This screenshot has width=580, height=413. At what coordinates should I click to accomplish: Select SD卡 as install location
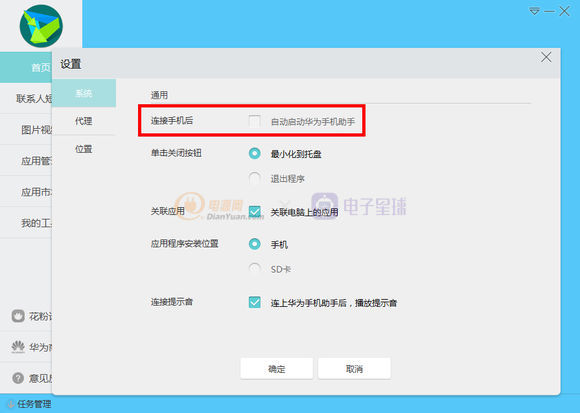point(254,269)
